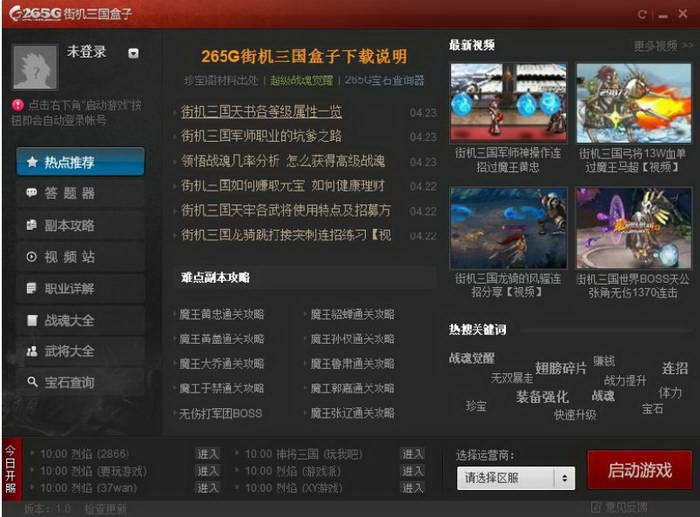700x517 pixels.
Task: Open the 答题器 menu label
Action: pyautogui.click(x=70, y=193)
